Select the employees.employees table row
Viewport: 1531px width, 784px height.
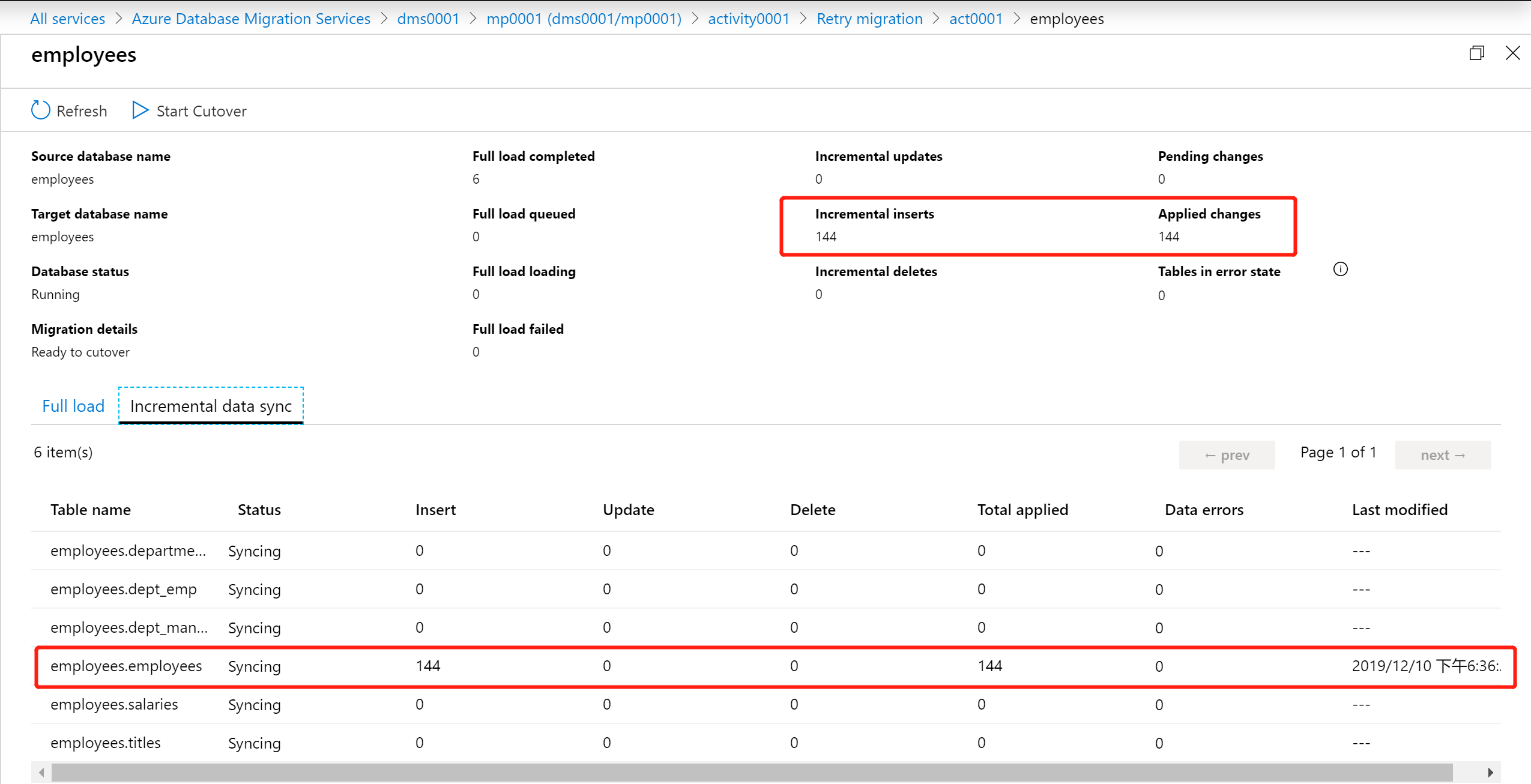click(126, 666)
